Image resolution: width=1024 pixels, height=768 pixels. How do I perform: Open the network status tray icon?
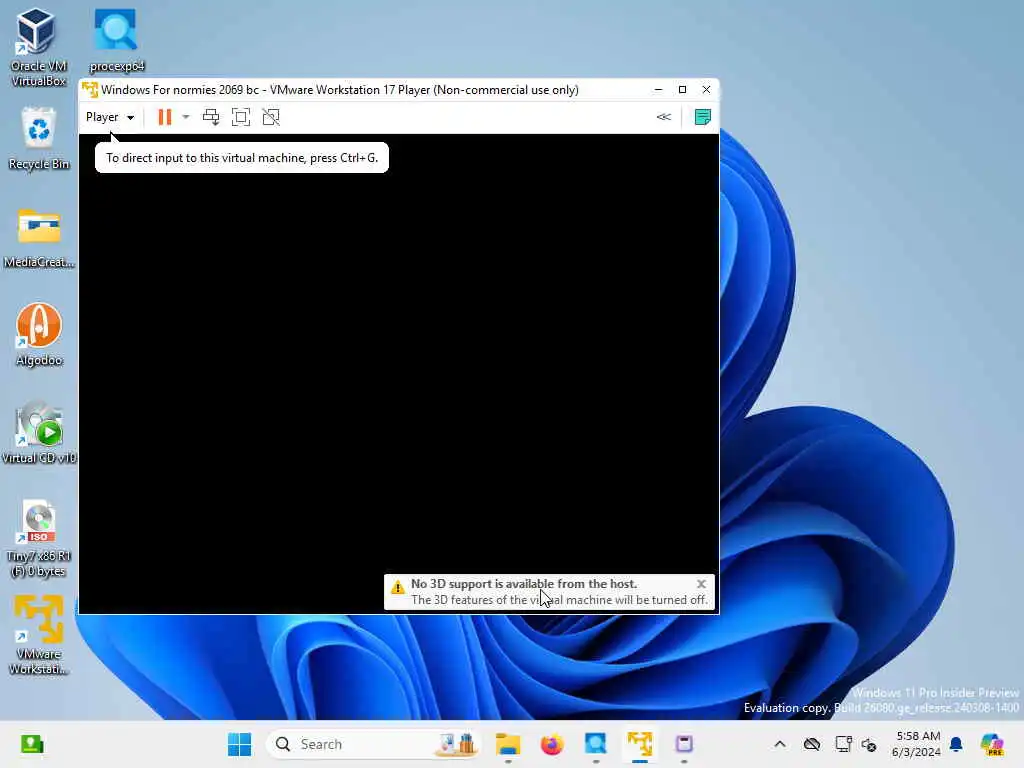[x=843, y=744]
